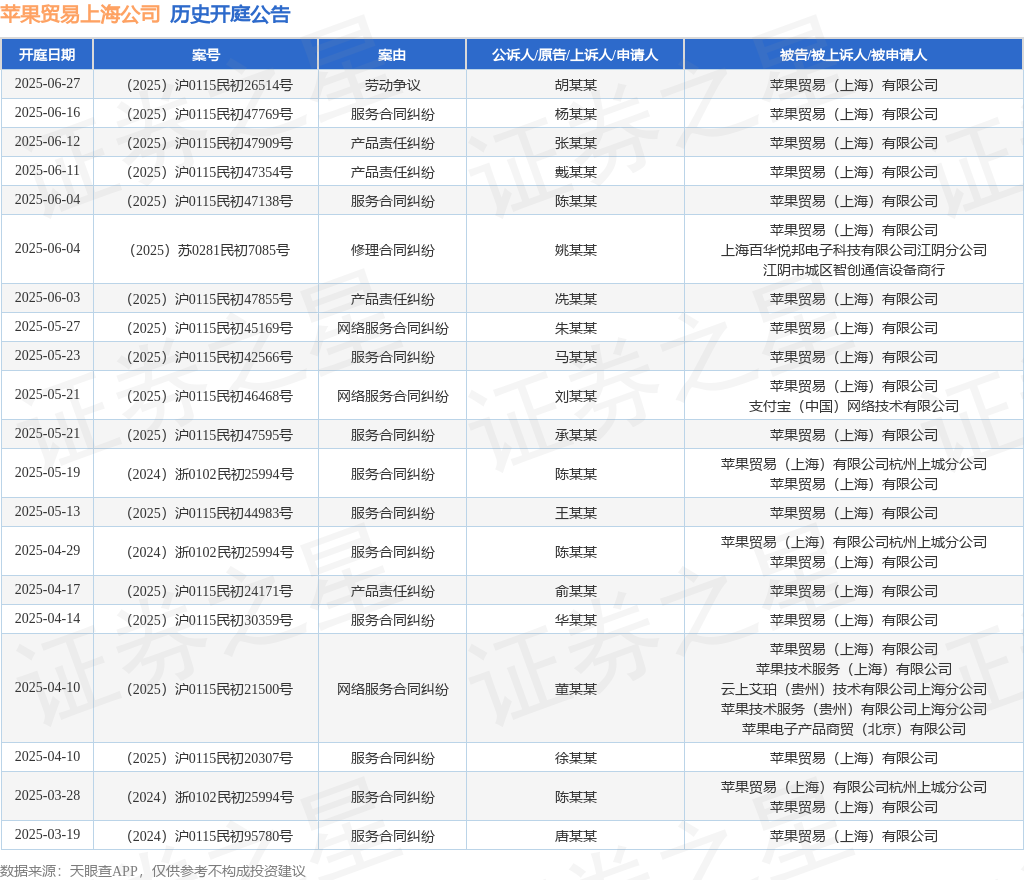
Task: Click the 苹果贸易上海公司 title text
Action: pyautogui.click(x=80, y=14)
